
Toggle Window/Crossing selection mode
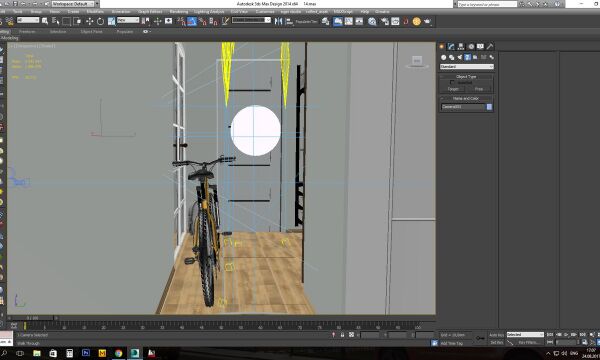click(77, 21)
